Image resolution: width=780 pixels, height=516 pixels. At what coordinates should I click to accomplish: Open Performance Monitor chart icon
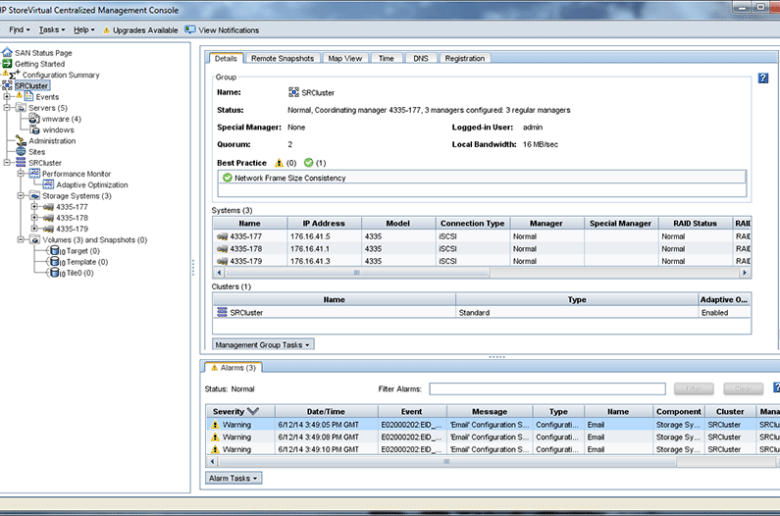[x=34, y=173]
